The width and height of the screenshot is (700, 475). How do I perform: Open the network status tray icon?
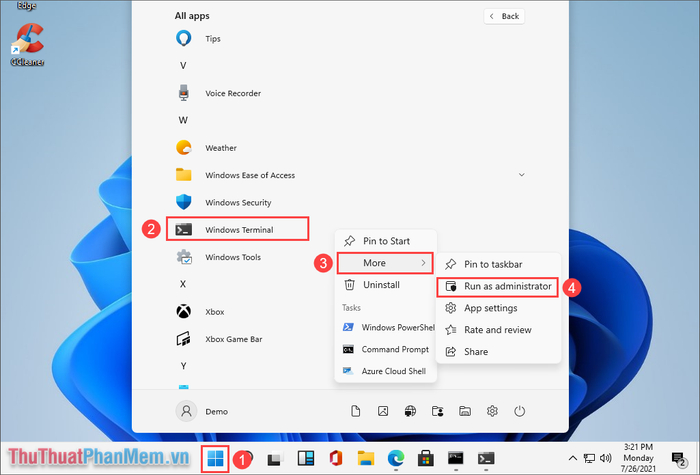589,458
